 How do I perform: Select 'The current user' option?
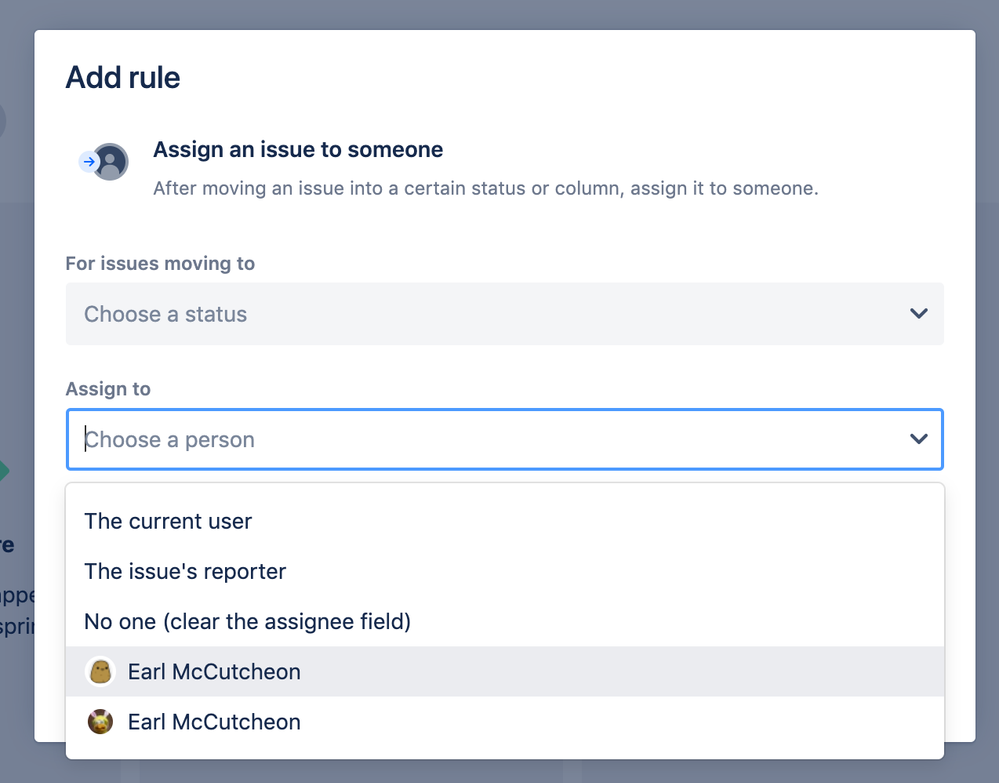tap(168, 521)
